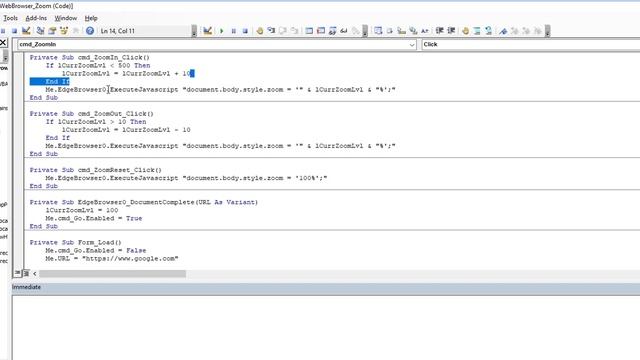Toggle Bookmark flag icon on the Edit toolbar

click(503, 31)
